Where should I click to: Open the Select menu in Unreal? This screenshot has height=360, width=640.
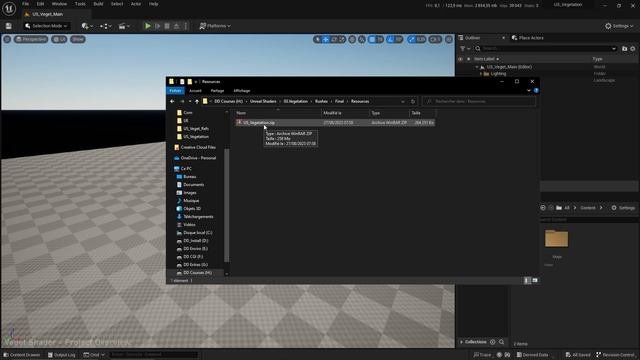(x=117, y=4)
